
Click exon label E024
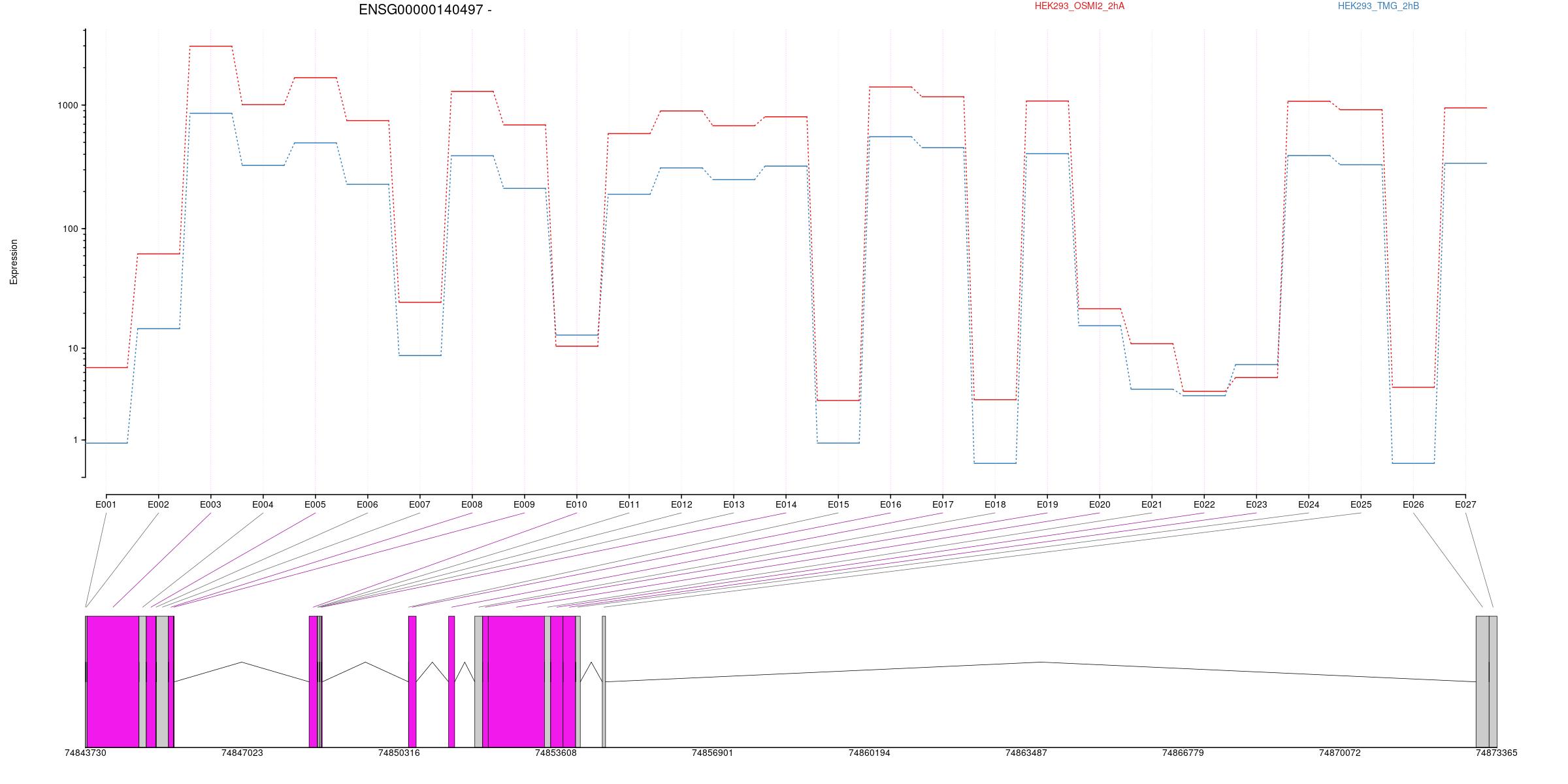[1309, 504]
